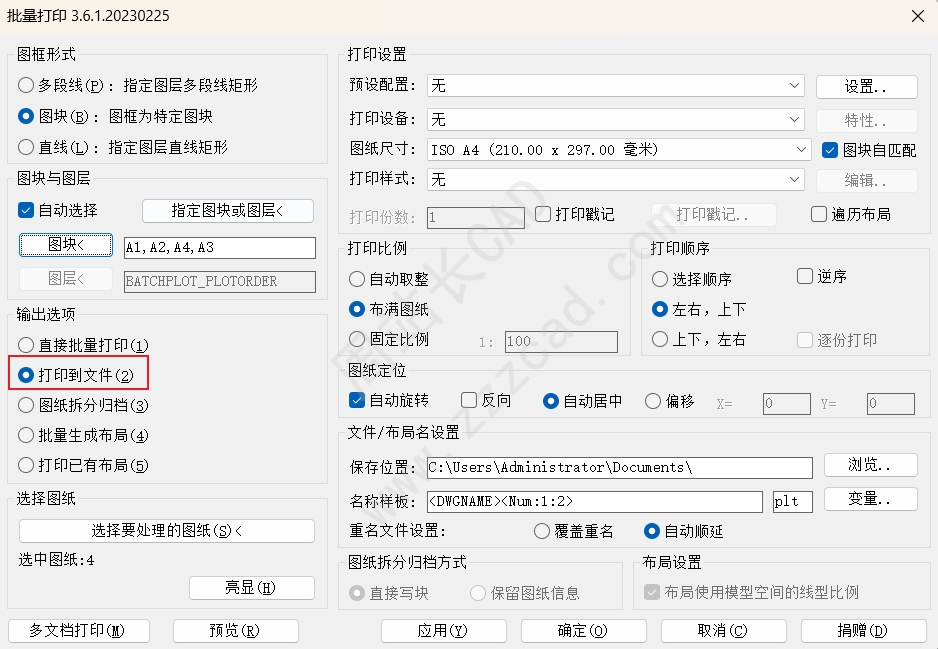Uncheck the 图块自匹配 checkbox
The height and width of the screenshot is (649, 938).
pyautogui.click(x=829, y=150)
